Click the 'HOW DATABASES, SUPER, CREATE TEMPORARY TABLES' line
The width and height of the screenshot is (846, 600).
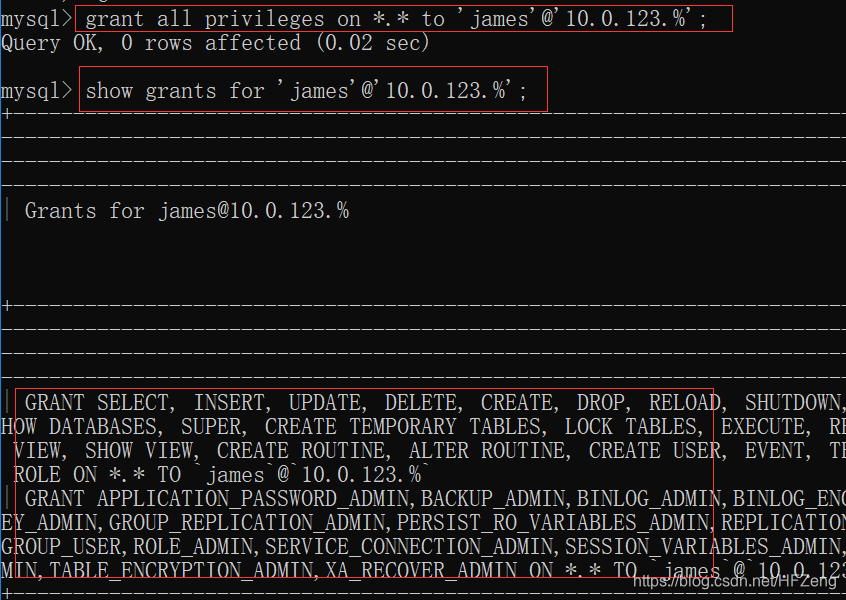pyautogui.click(x=424, y=426)
